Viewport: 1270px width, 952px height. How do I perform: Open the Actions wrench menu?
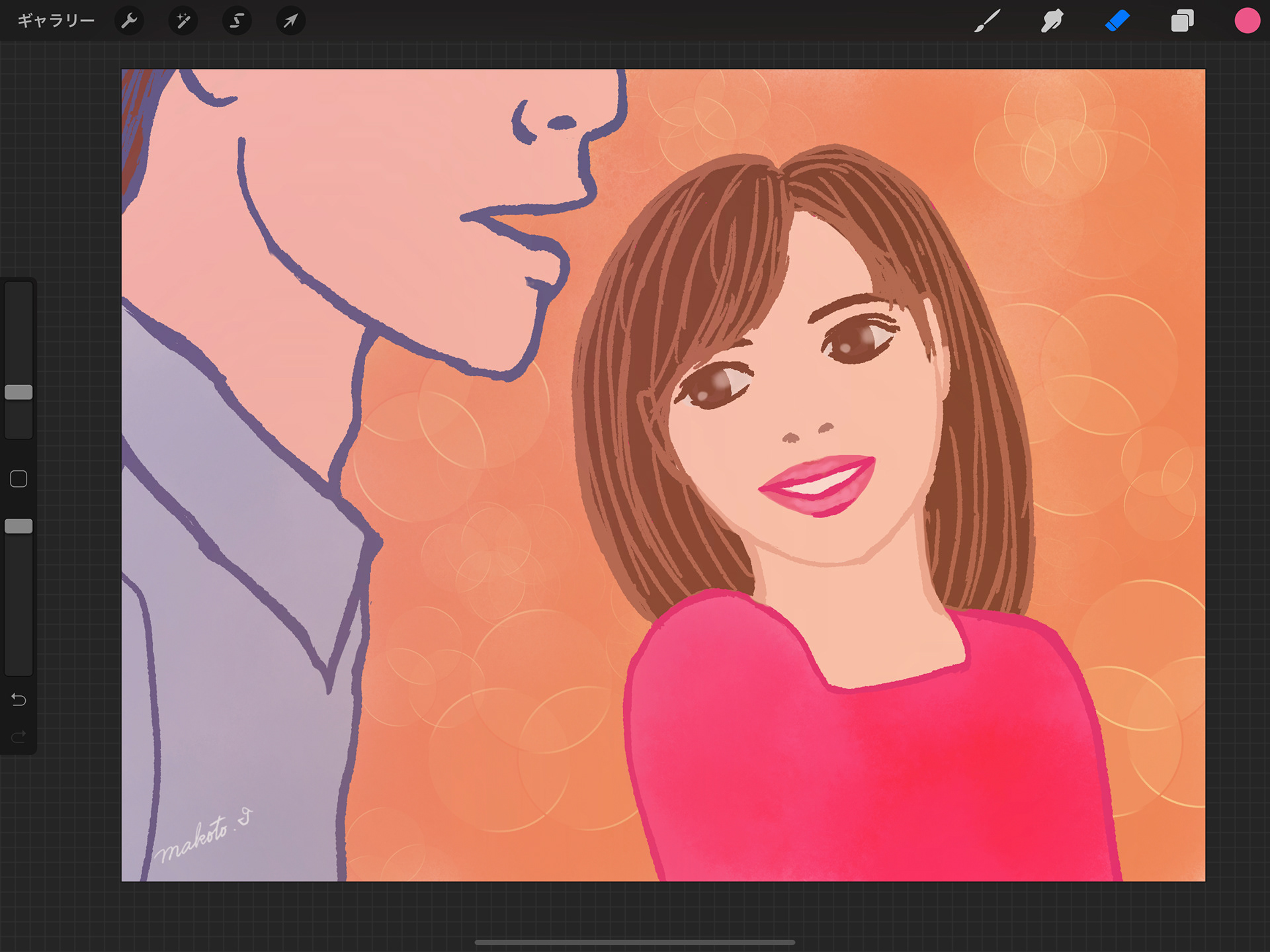pyautogui.click(x=129, y=21)
